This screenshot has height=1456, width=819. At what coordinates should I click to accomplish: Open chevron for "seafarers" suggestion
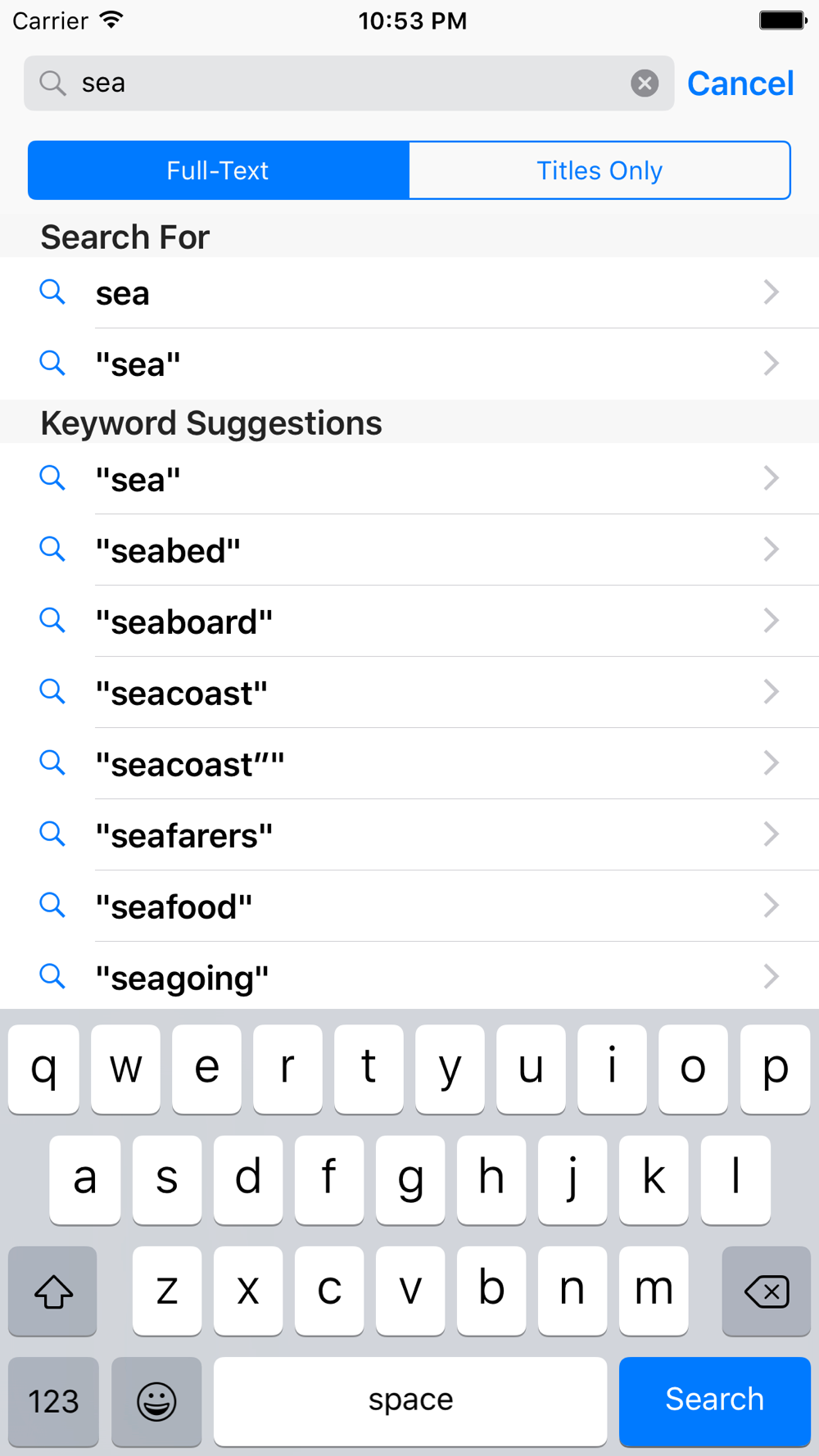tap(771, 834)
